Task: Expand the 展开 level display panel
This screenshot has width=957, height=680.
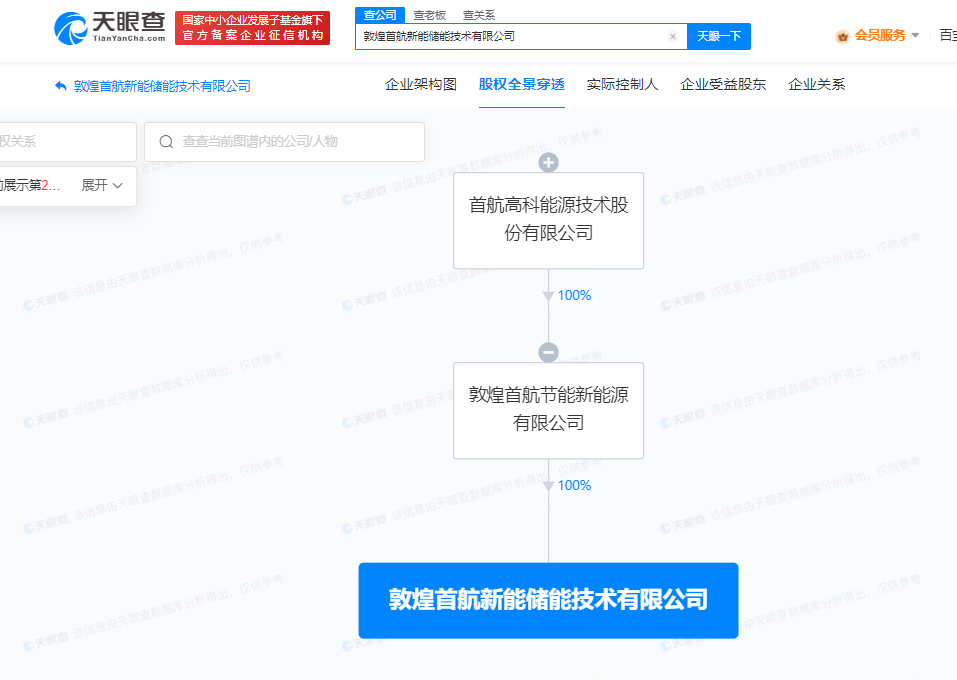Action: click(x=102, y=186)
